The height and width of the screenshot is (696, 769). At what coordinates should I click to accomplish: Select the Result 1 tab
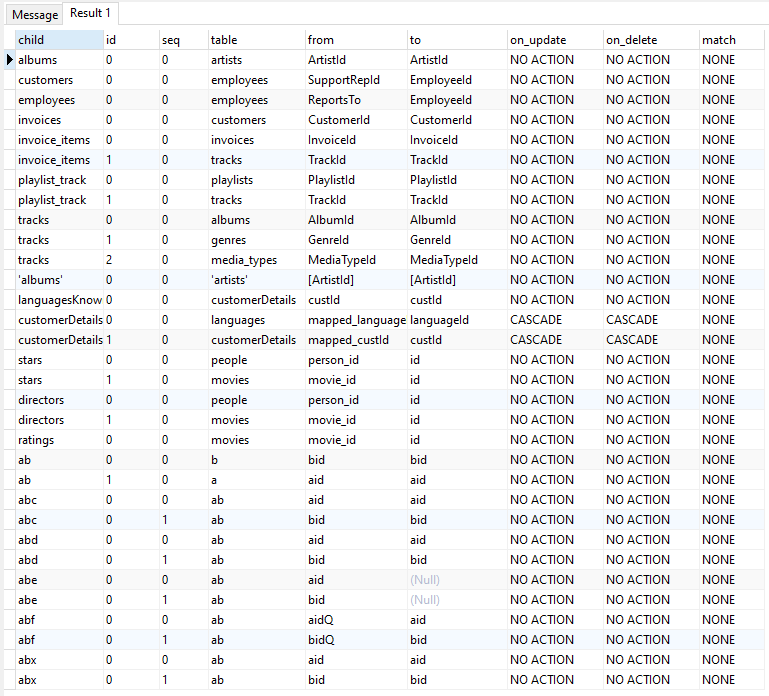[x=90, y=13]
